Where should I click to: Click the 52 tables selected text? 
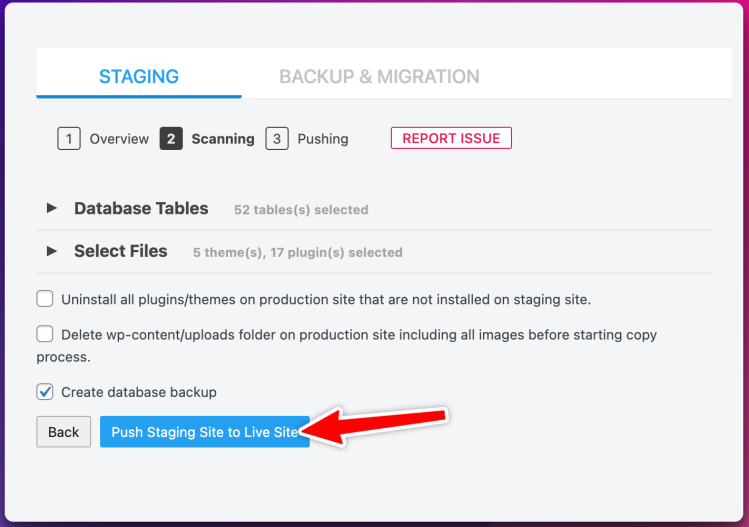301,210
